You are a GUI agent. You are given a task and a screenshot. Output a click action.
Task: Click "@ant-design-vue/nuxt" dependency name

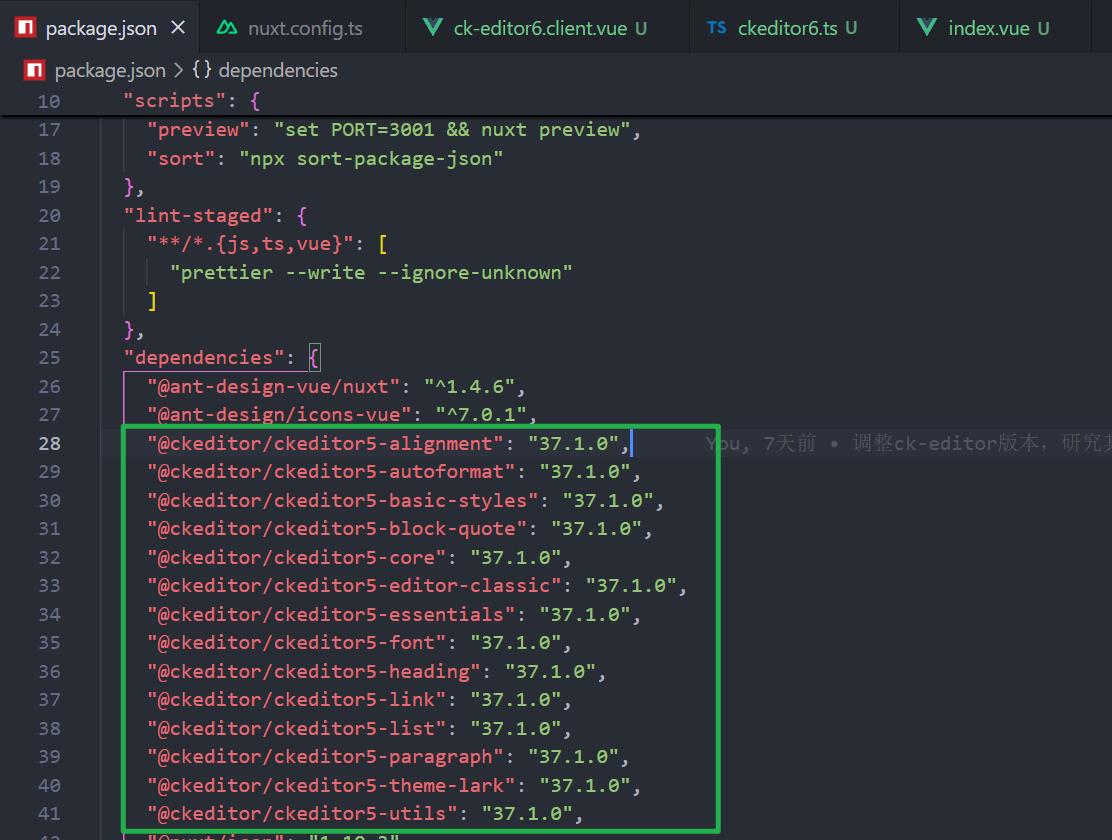tap(274, 387)
